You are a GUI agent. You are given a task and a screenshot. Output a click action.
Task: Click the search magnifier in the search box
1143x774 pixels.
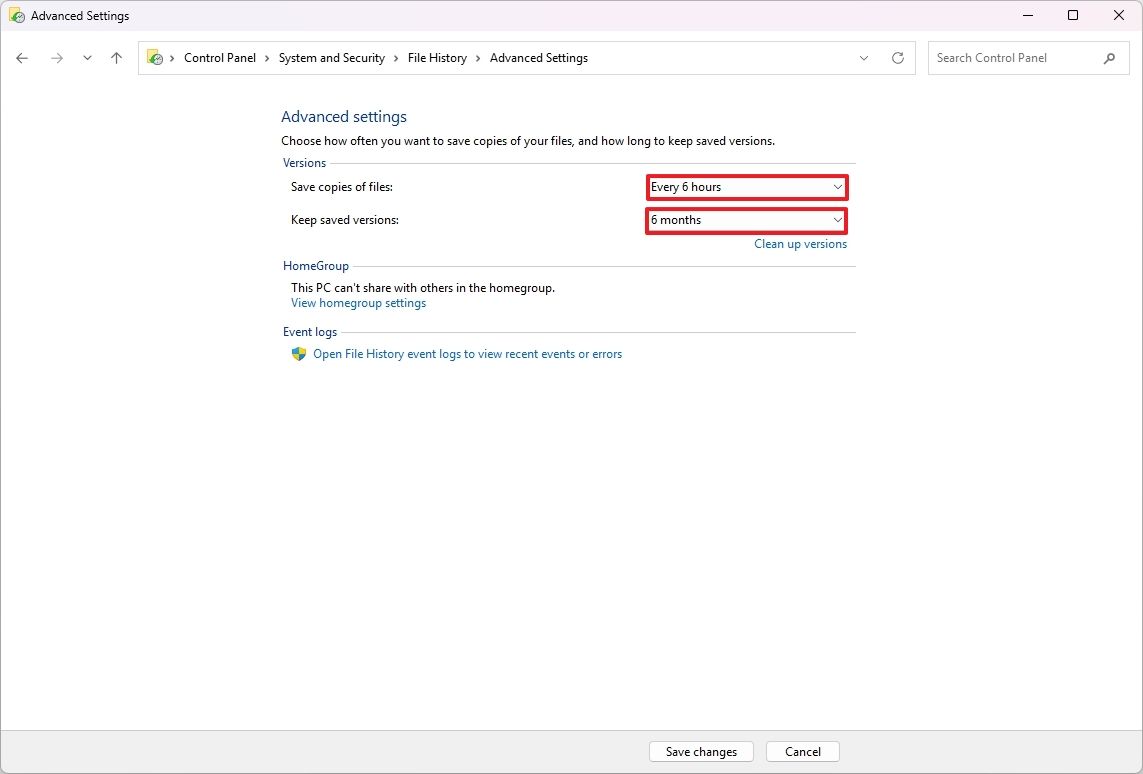[1109, 58]
